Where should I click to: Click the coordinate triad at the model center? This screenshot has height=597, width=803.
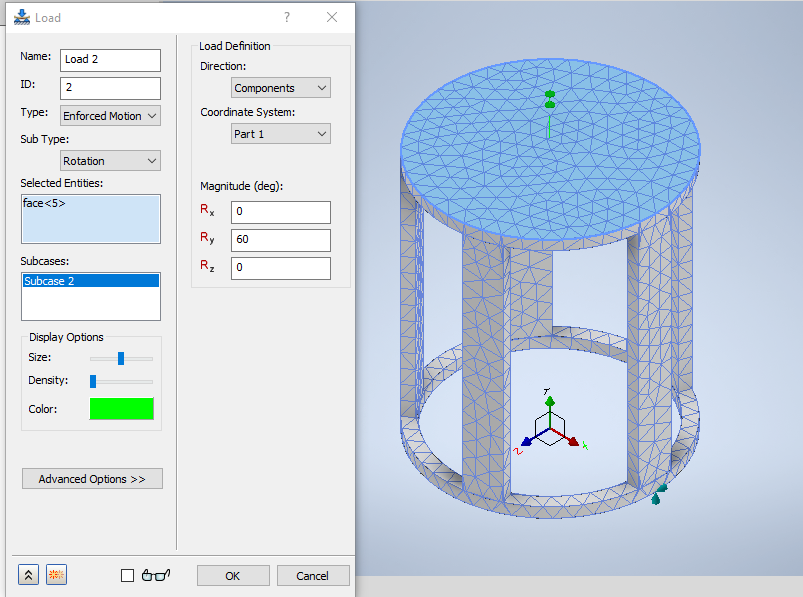click(548, 428)
